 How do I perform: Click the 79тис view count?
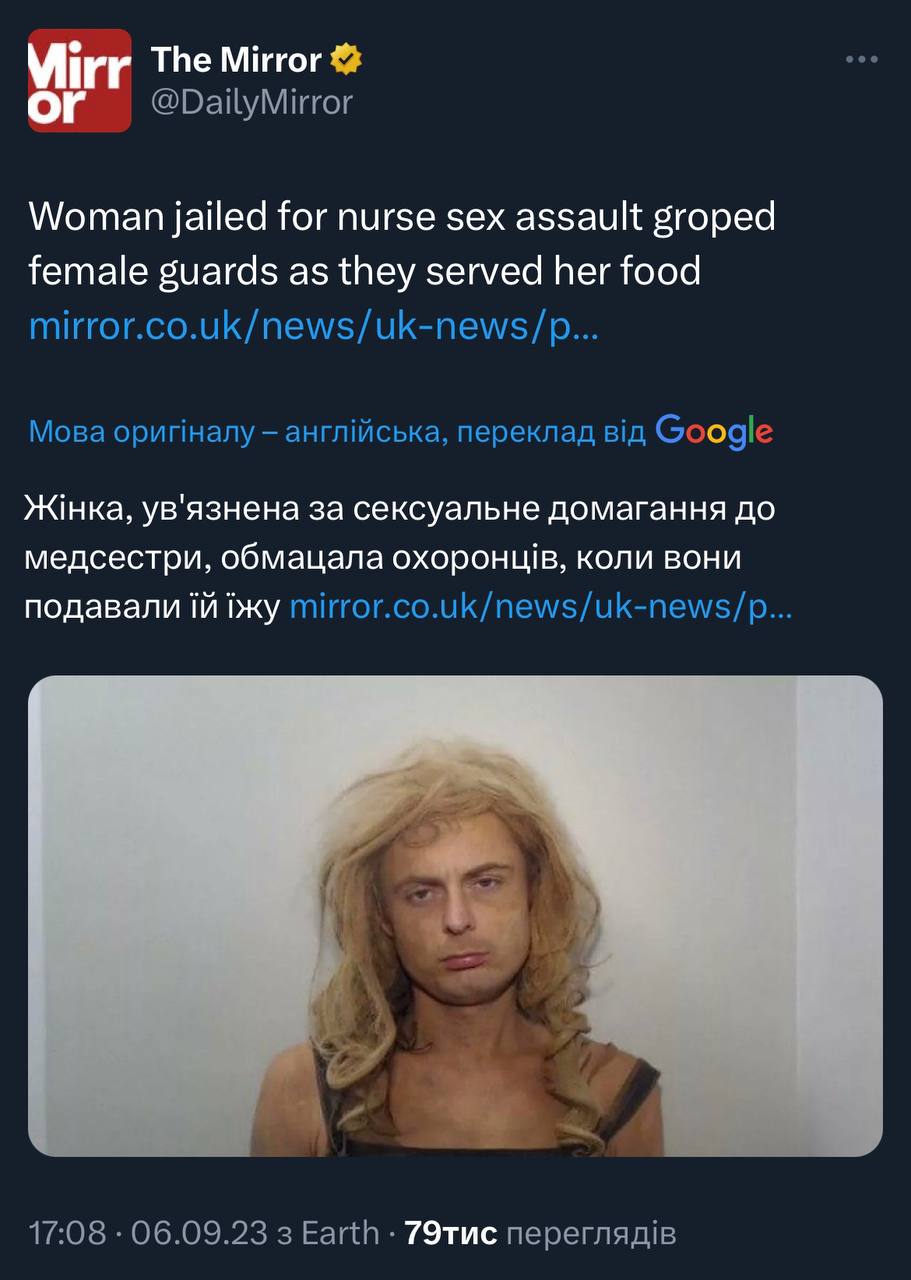[x=451, y=1233]
